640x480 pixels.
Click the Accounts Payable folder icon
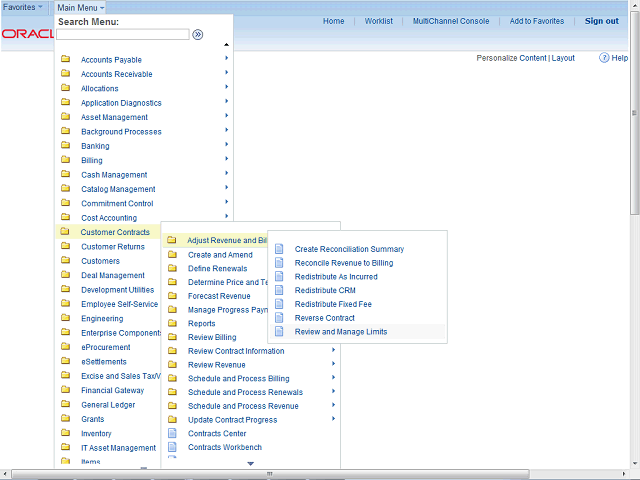65,59
